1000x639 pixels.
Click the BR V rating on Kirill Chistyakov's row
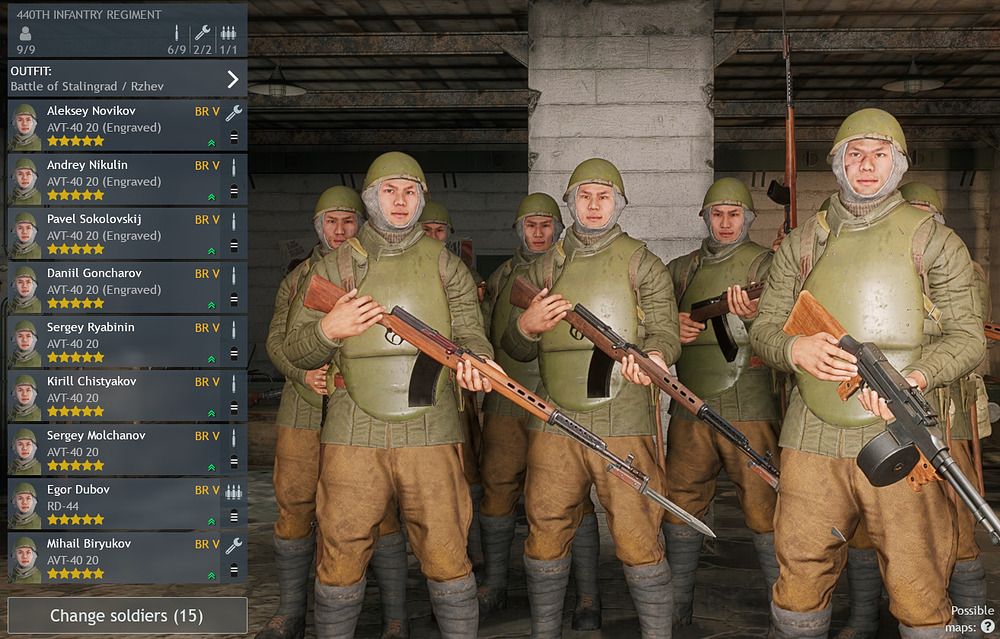(207, 382)
